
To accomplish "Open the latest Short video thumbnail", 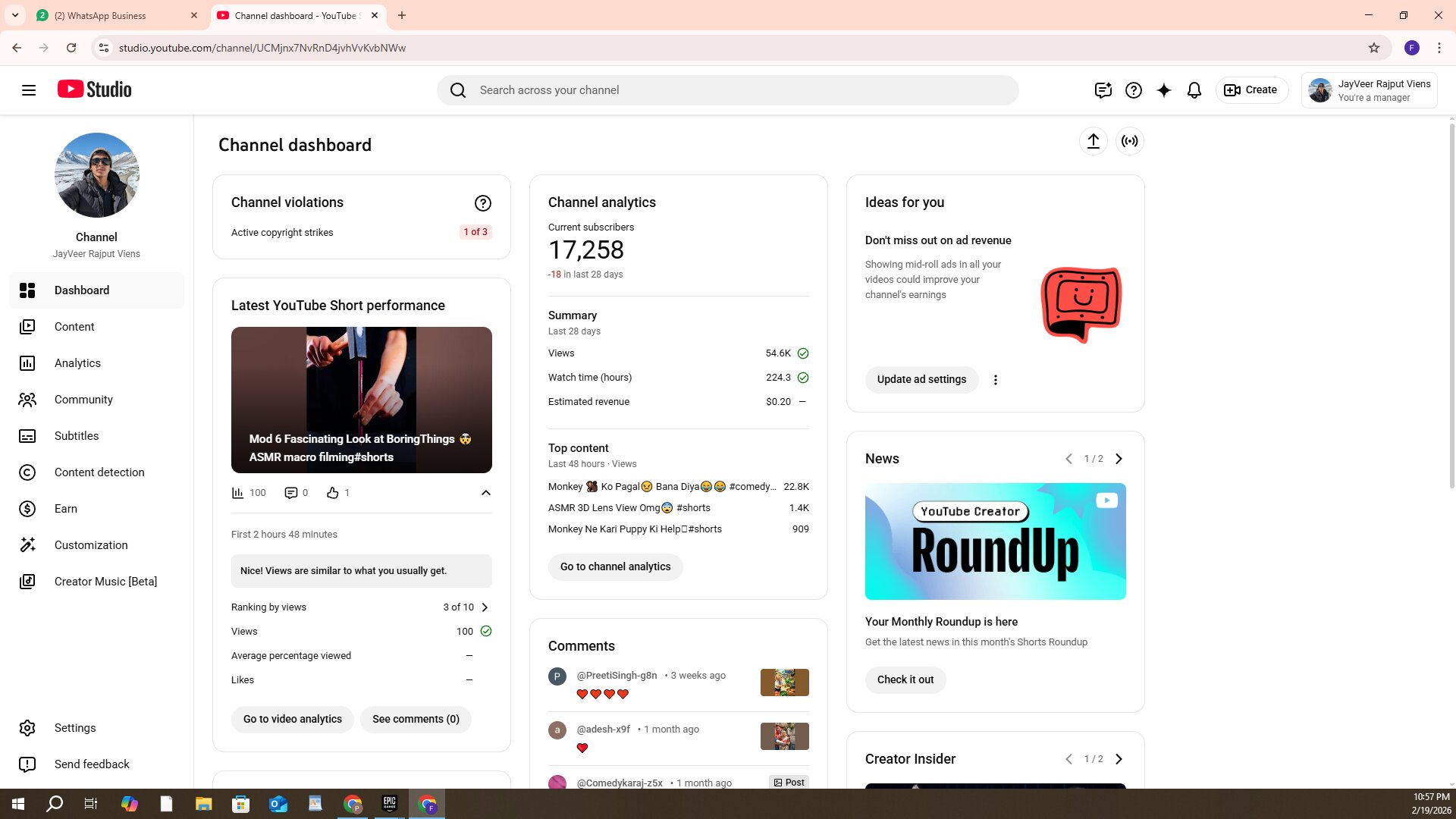I will (x=362, y=400).
